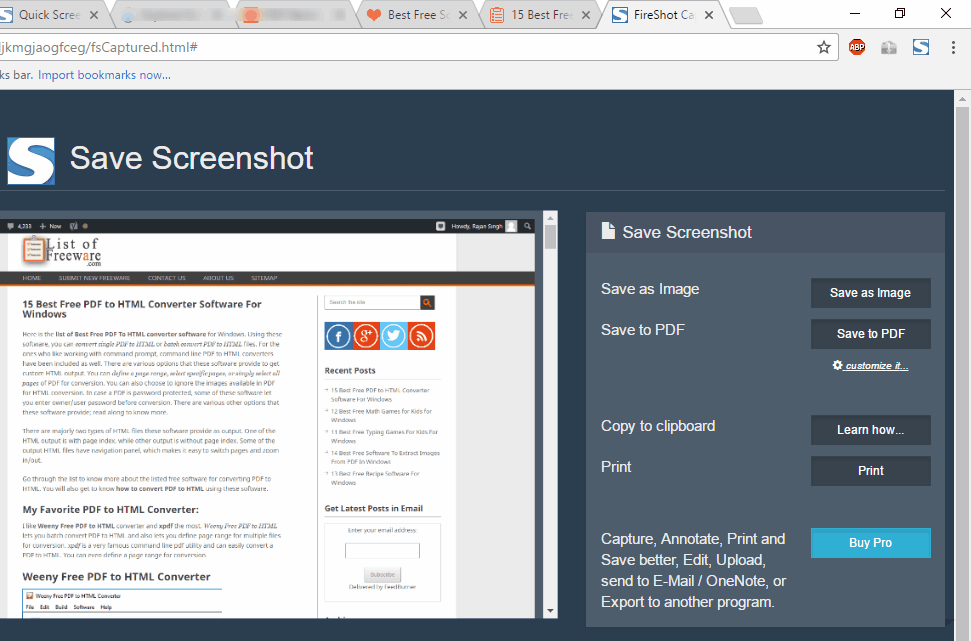
Task: Click the Twitter icon in the preview
Action: 393,336
